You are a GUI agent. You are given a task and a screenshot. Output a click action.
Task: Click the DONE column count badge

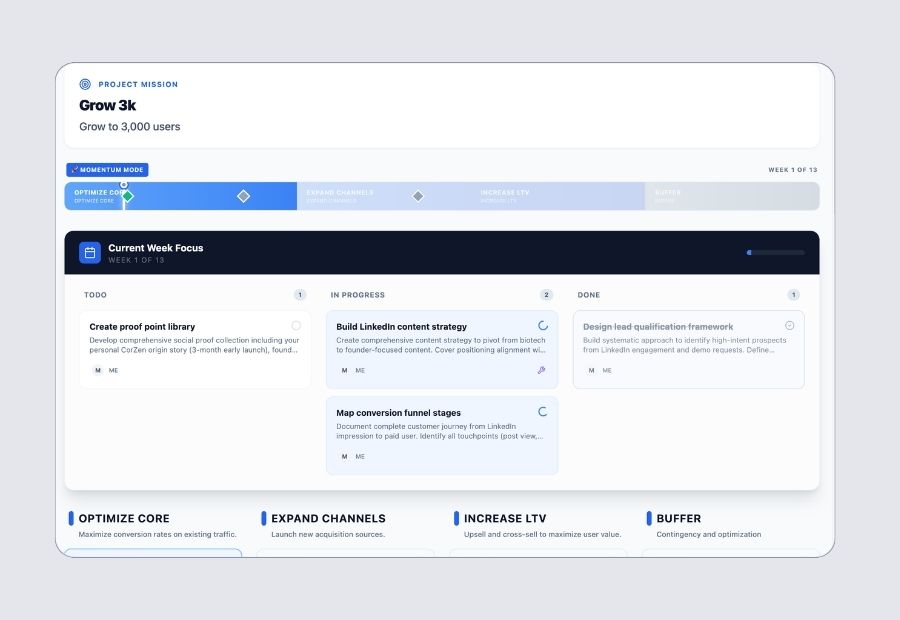tap(794, 294)
